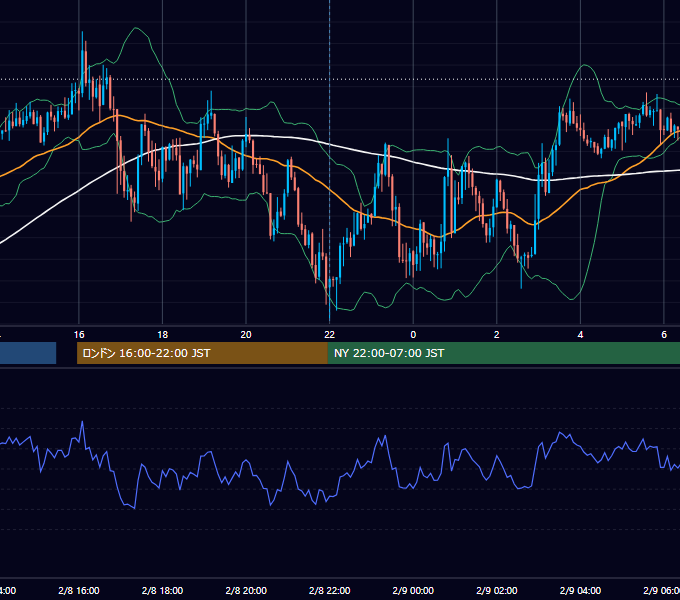Click hour label 16 on the upper axis
This screenshot has width=680, height=600.
79,335
